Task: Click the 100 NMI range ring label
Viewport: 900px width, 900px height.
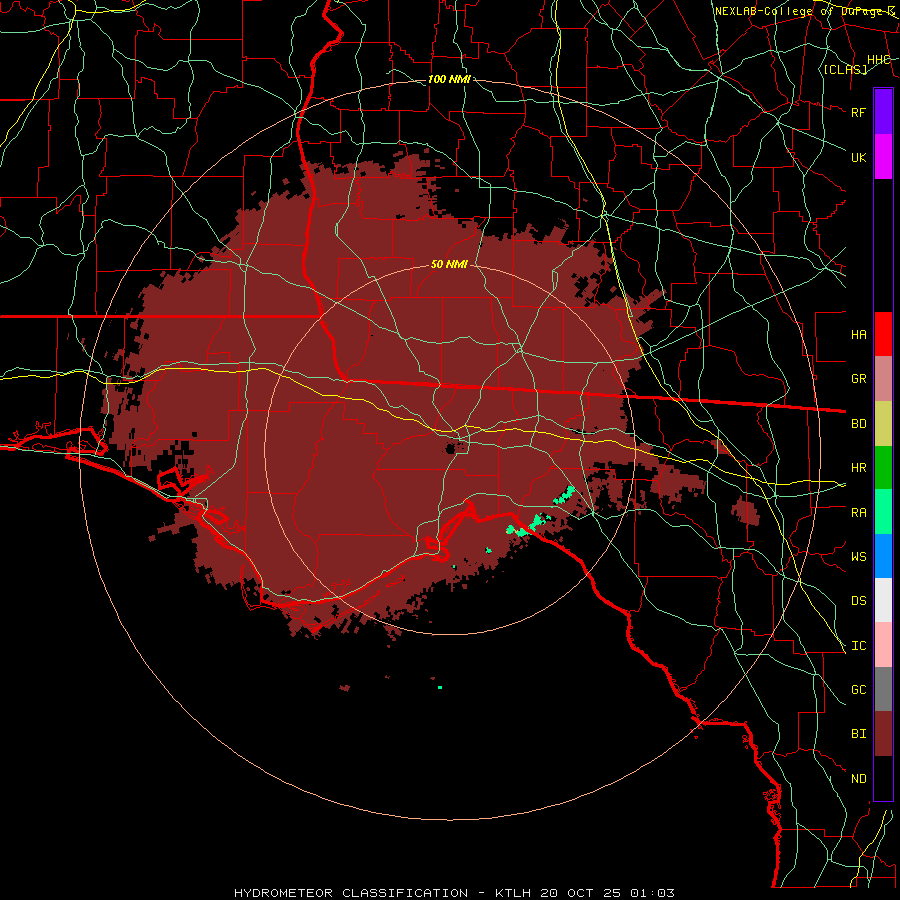Action: click(449, 79)
